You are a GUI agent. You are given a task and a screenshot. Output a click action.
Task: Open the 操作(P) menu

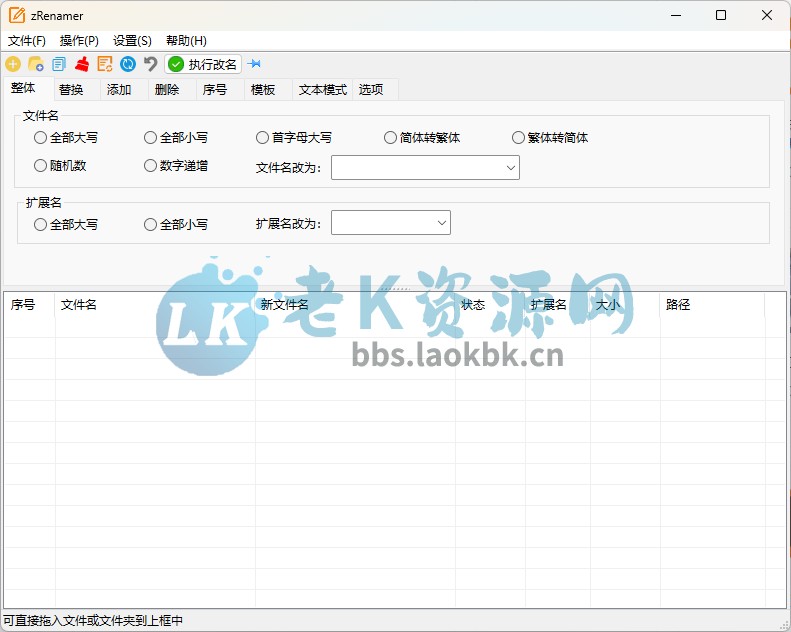pyautogui.click(x=79, y=40)
